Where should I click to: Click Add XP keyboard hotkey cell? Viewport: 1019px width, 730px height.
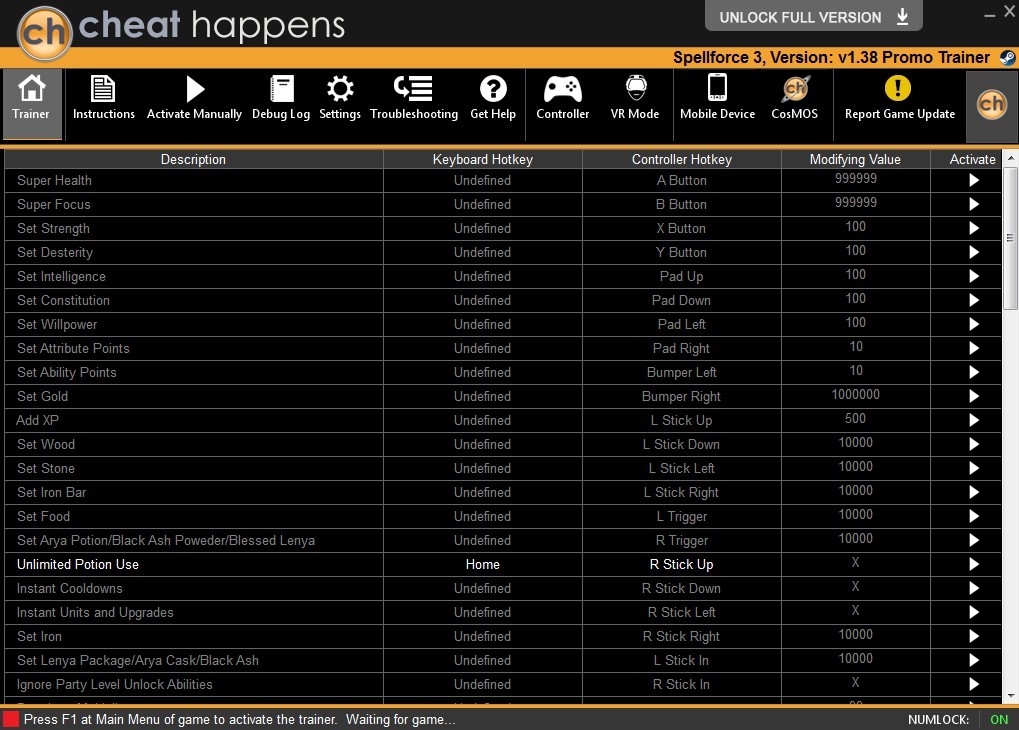point(482,420)
